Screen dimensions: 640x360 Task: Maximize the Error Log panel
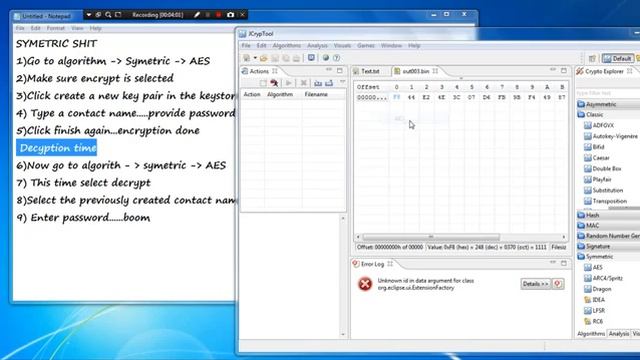coord(564,263)
